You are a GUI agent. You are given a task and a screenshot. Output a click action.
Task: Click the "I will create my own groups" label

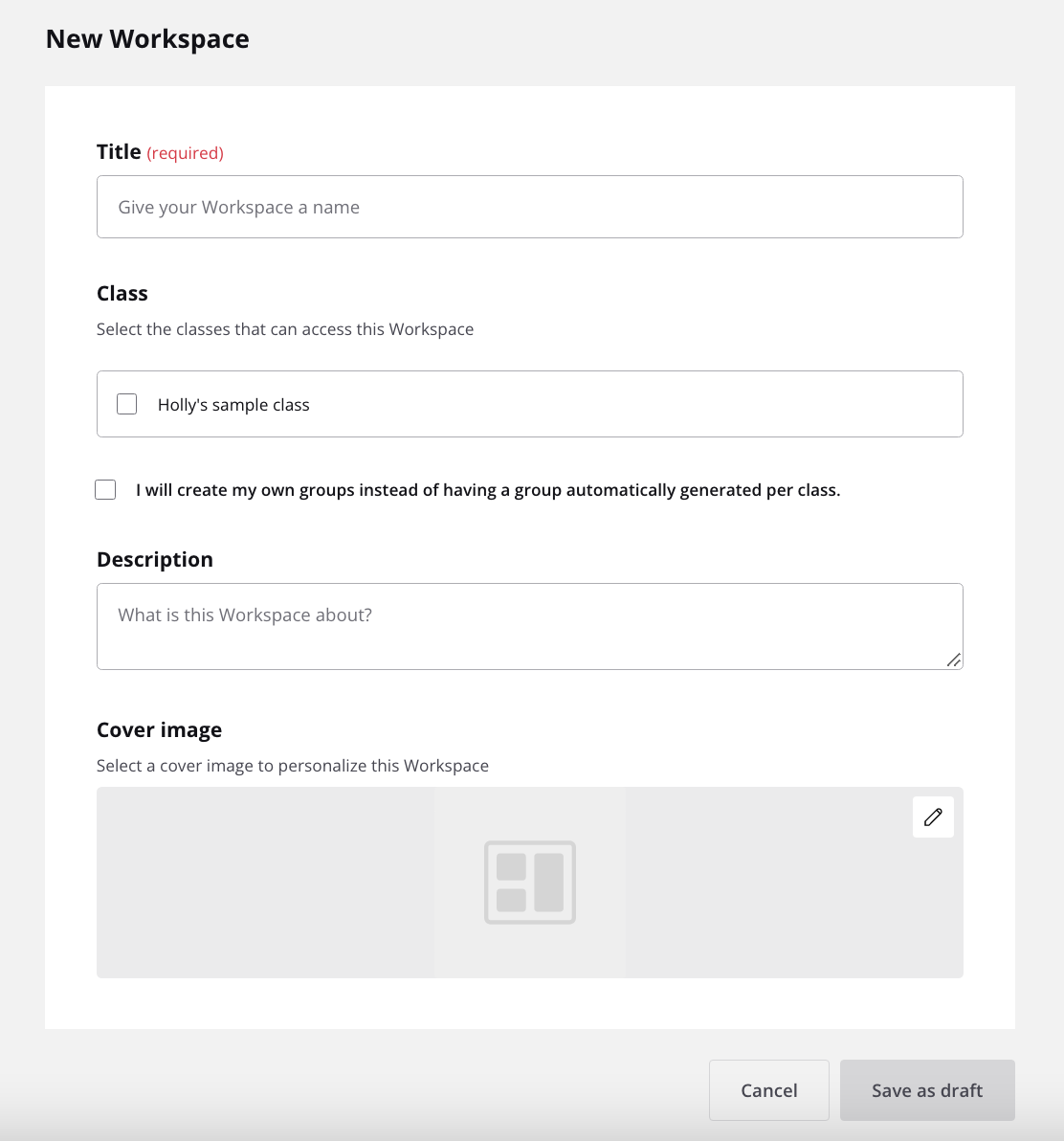pyautogui.click(x=488, y=490)
